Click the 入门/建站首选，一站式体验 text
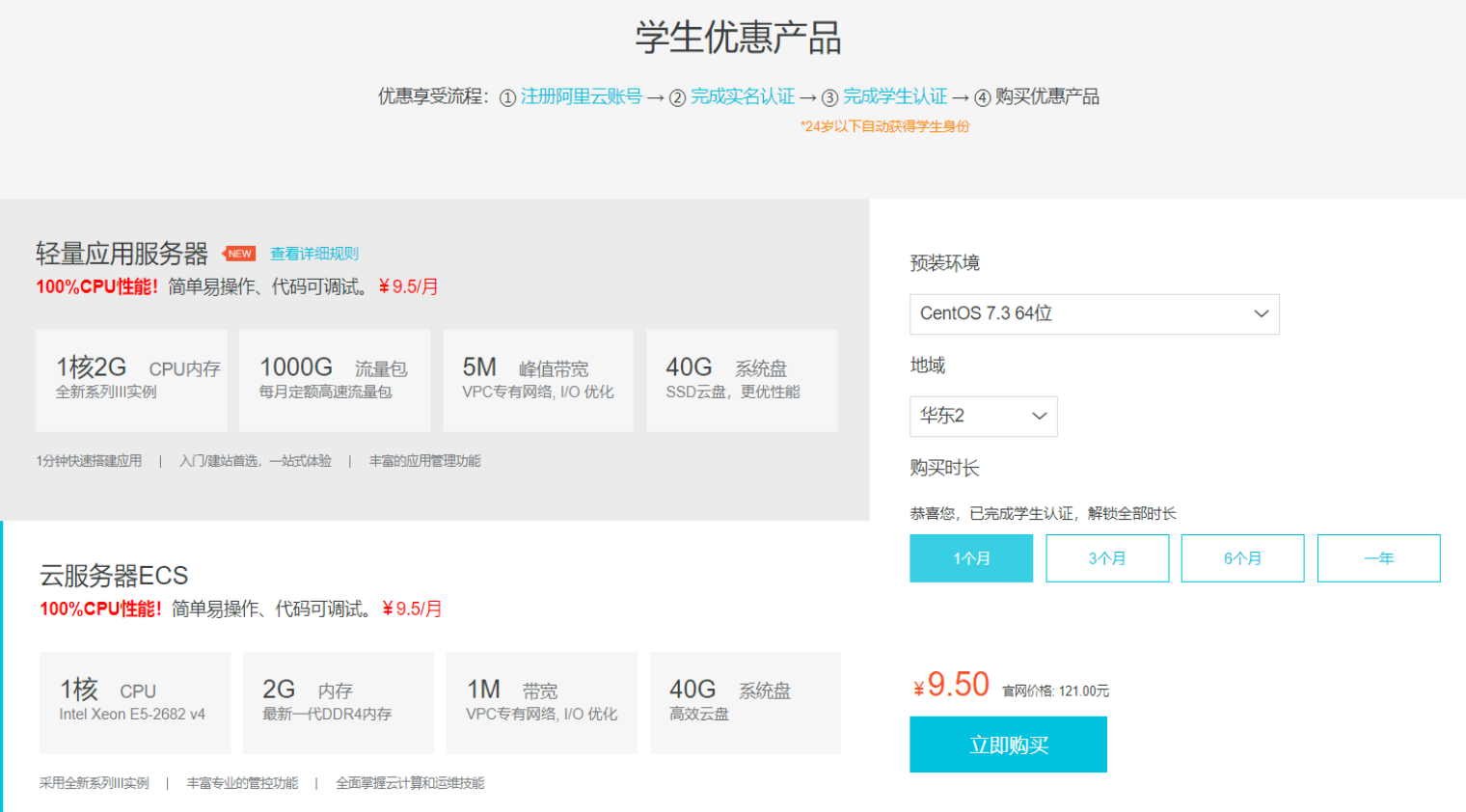The height and width of the screenshot is (812, 1466). pyautogui.click(x=256, y=461)
